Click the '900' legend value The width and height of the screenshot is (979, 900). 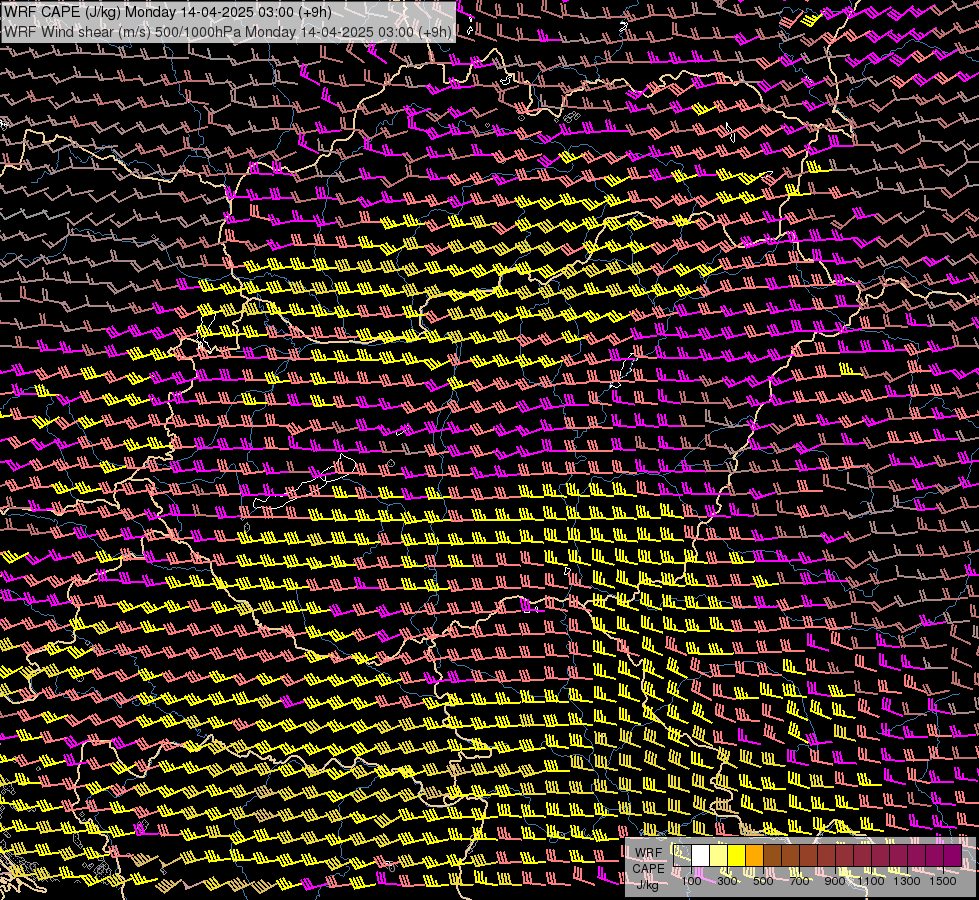tap(835, 881)
